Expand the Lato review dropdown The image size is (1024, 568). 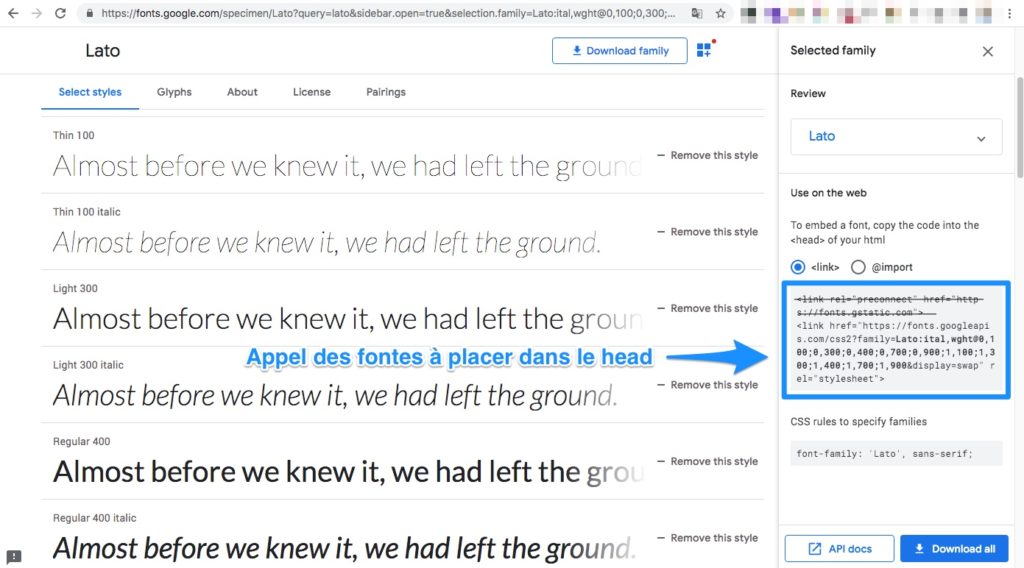[x=896, y=136]
